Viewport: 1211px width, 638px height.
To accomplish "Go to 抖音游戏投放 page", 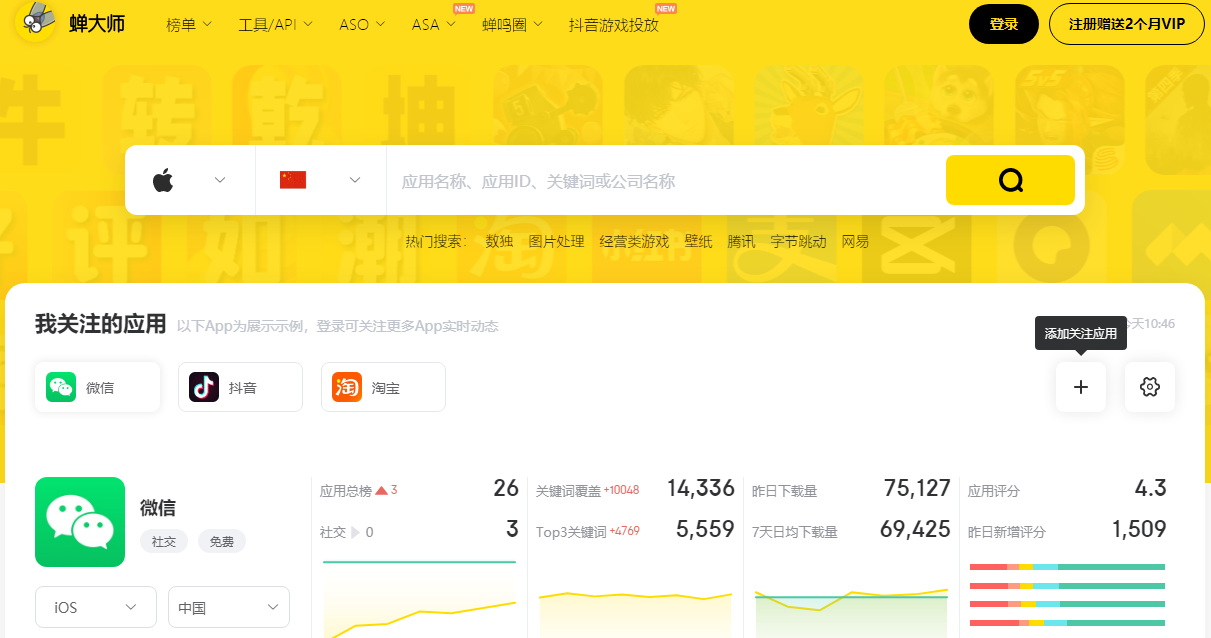I will [613, 25].
